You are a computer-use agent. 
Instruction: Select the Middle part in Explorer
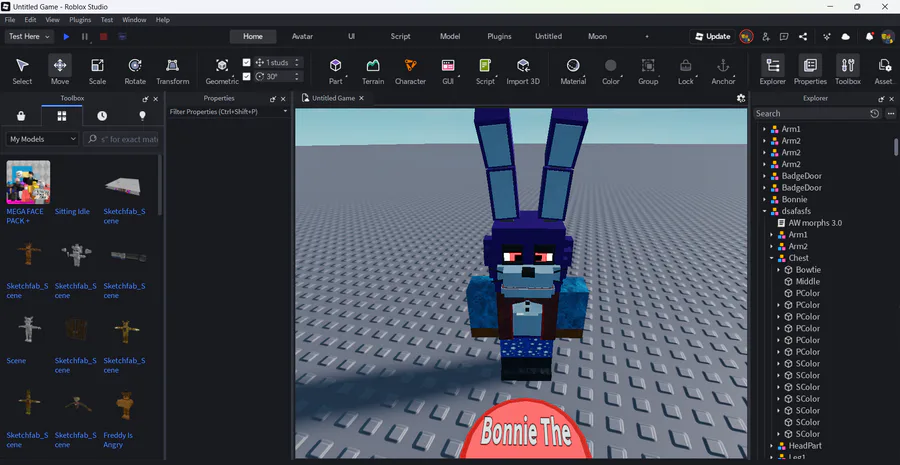click(808, 281)
